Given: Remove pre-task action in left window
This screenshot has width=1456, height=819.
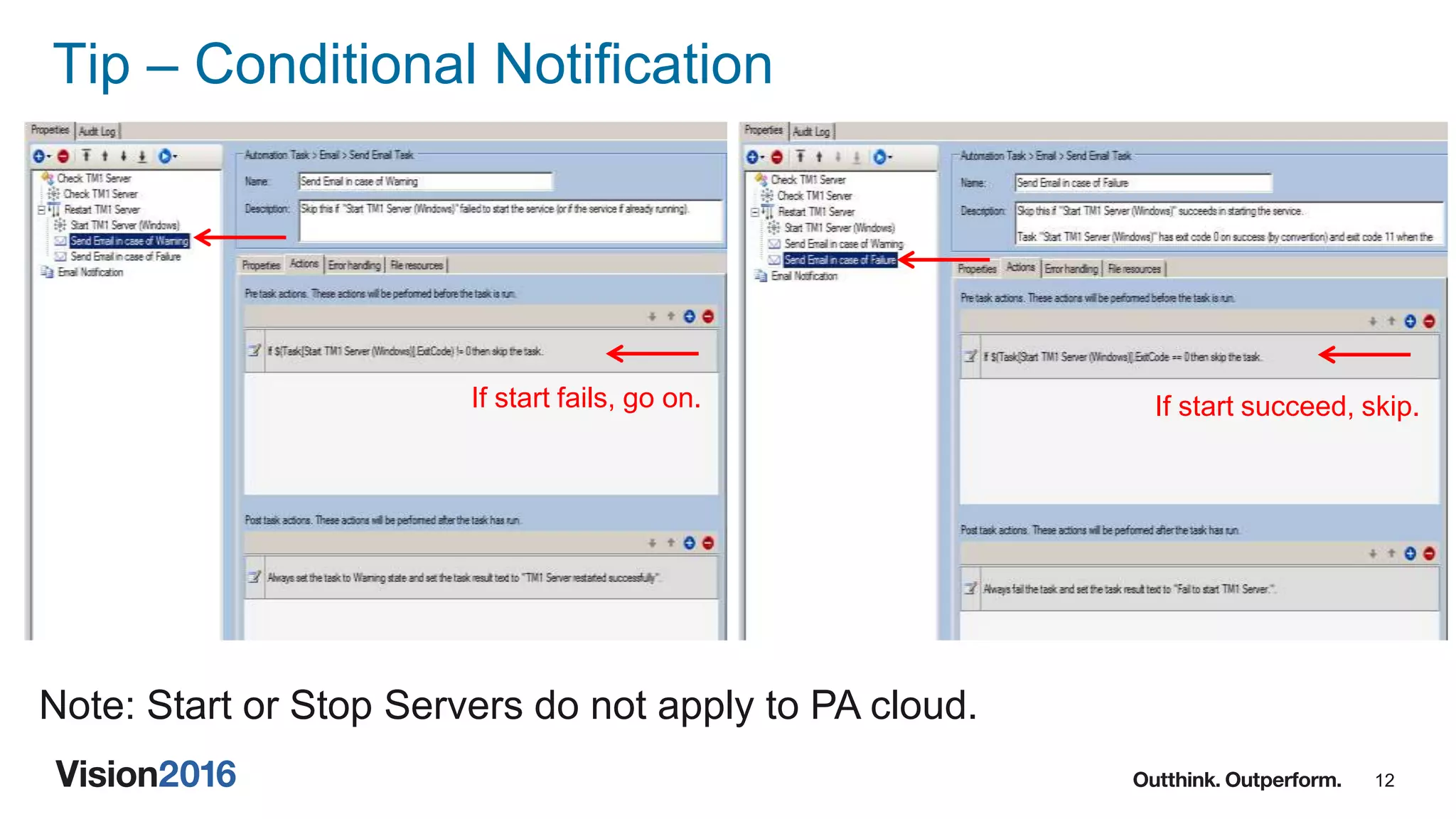Looking at the screenshot, I should (x=708, y=316).
